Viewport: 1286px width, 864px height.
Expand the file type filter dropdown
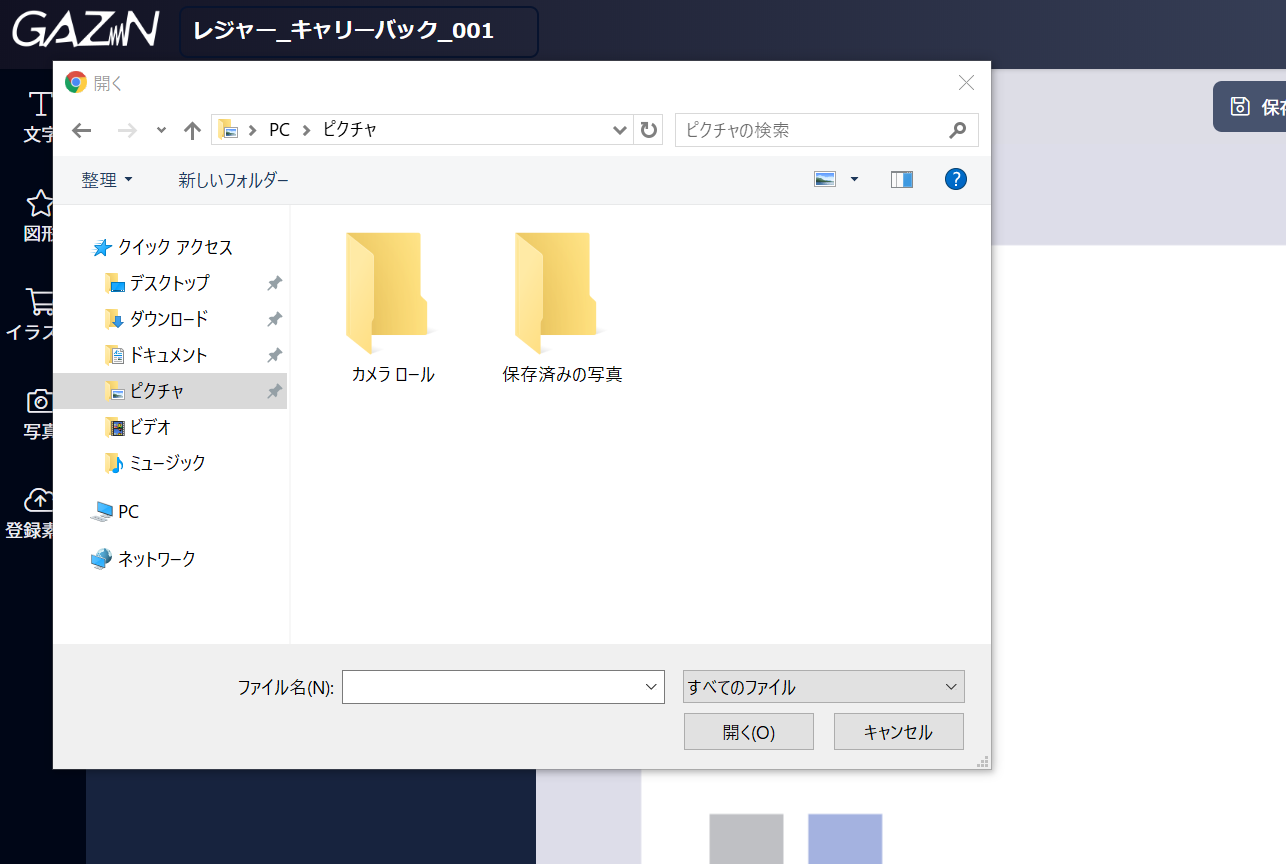823,687
